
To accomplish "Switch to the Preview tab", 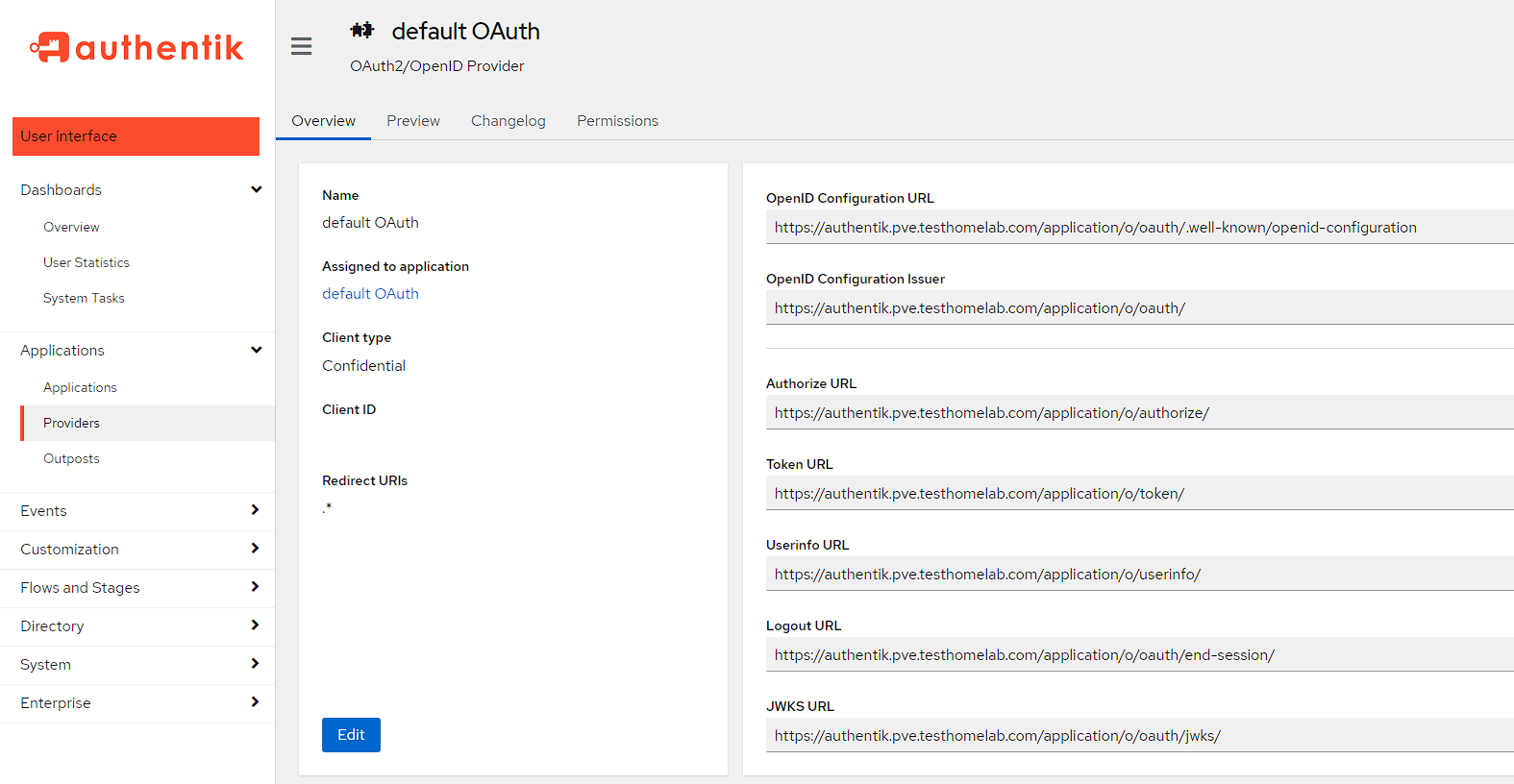I will [x=413, y=121].
